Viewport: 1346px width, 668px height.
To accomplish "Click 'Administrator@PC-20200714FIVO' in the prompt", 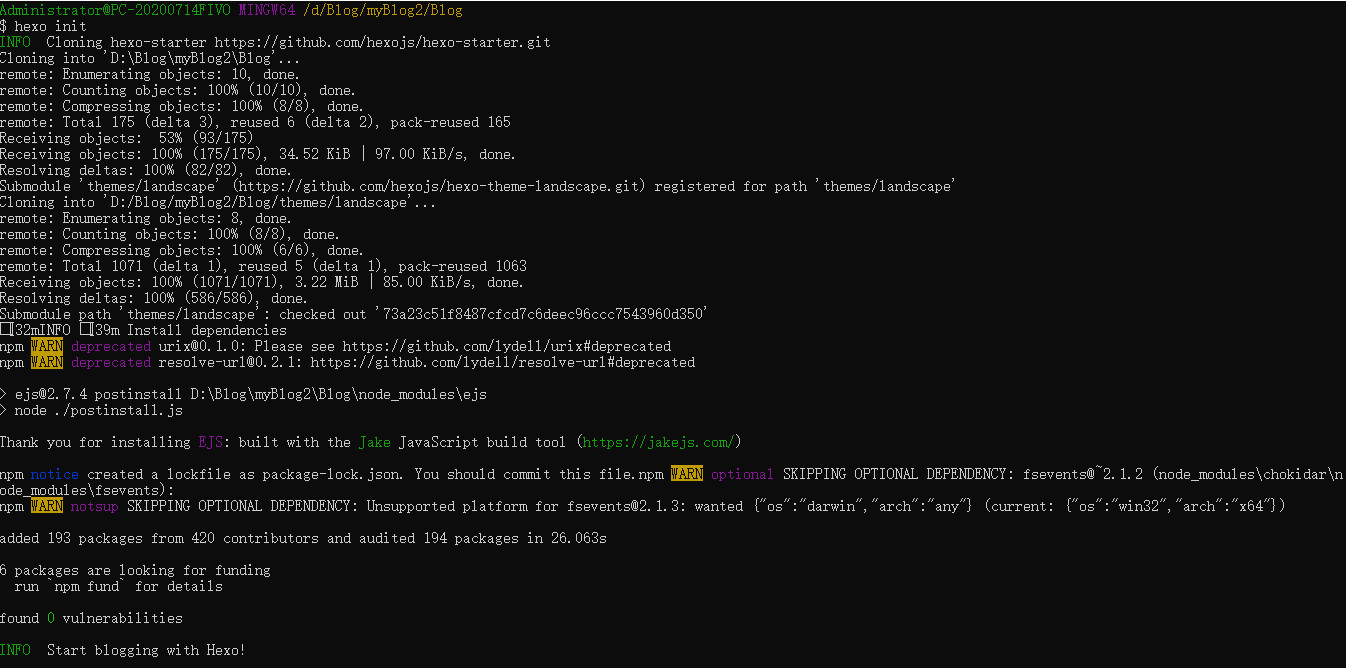I will [115, 10].
